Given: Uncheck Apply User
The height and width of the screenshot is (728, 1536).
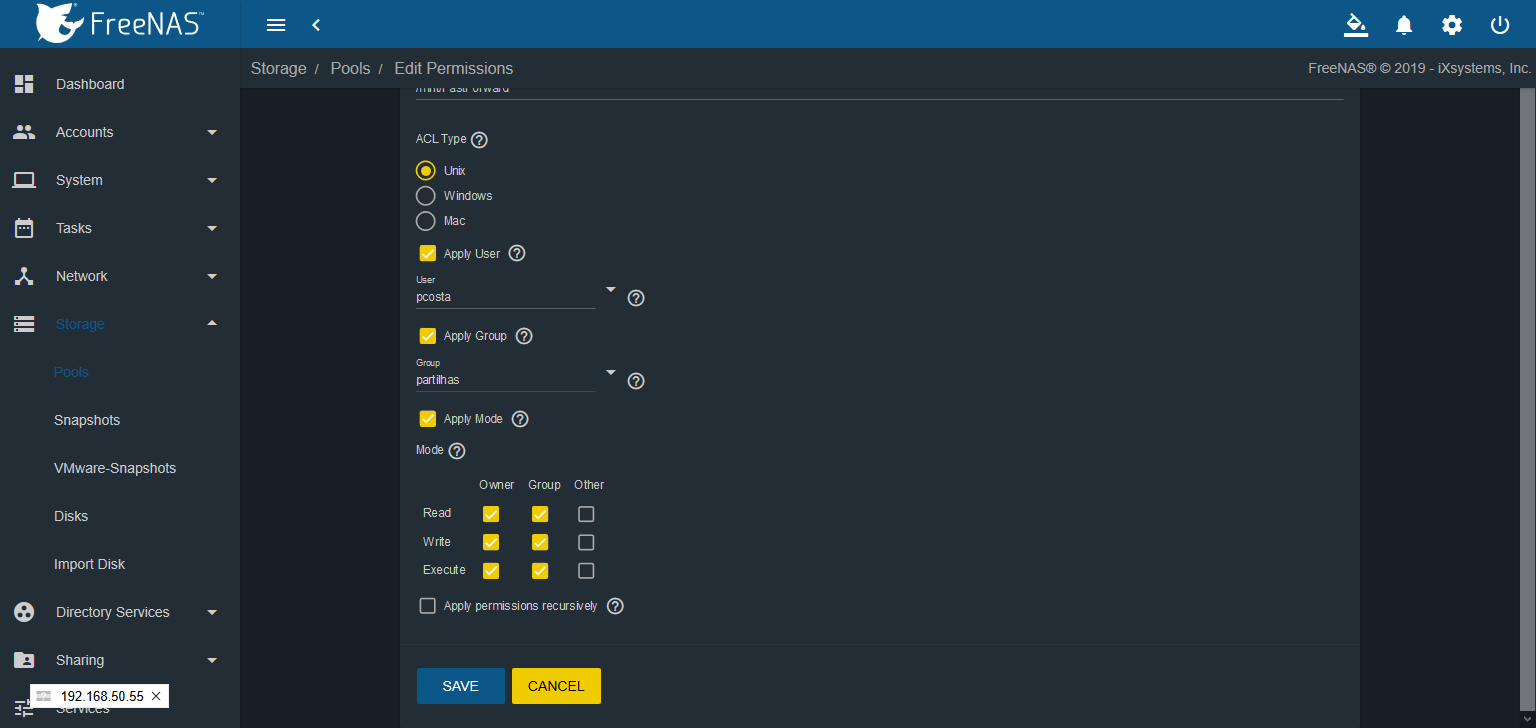Looking at the screenshot, I should tap(428, 253).
